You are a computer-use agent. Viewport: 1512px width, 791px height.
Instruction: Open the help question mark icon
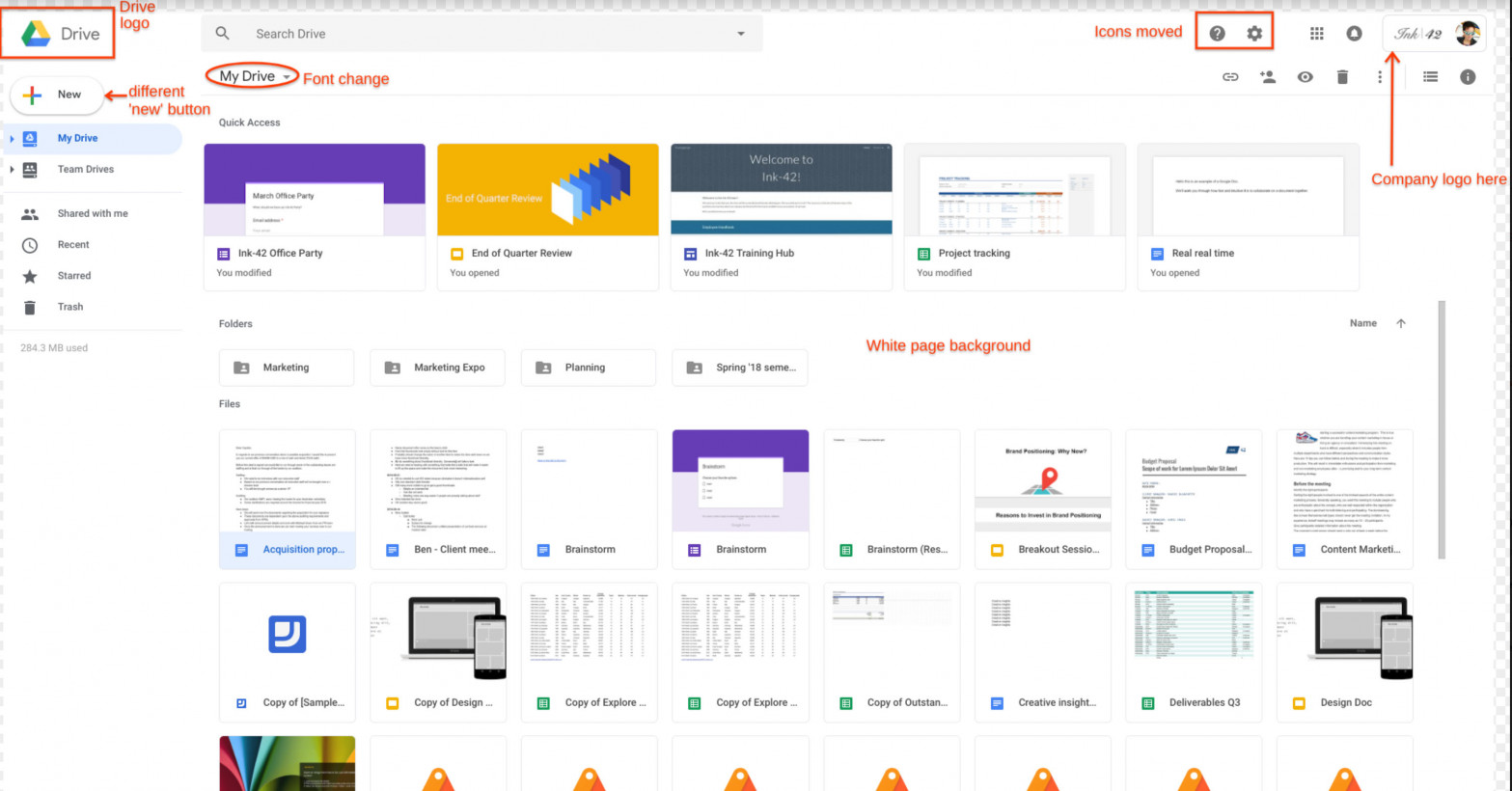pos(1217,34)
